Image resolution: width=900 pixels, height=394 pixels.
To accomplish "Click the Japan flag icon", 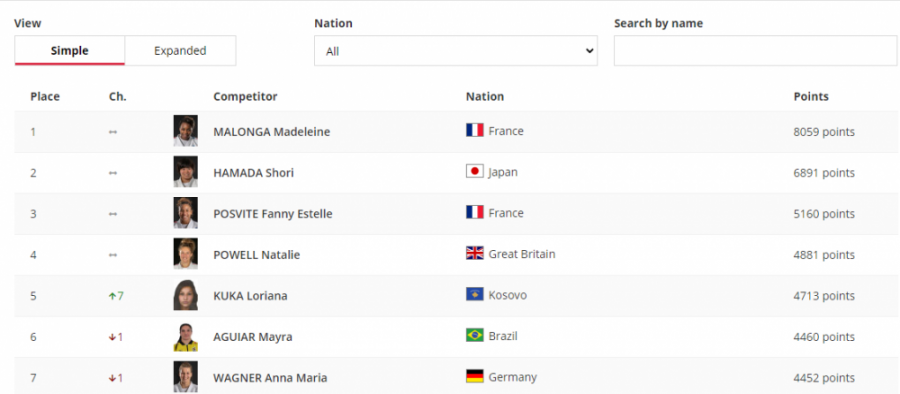I will click(x=475, y=171).
